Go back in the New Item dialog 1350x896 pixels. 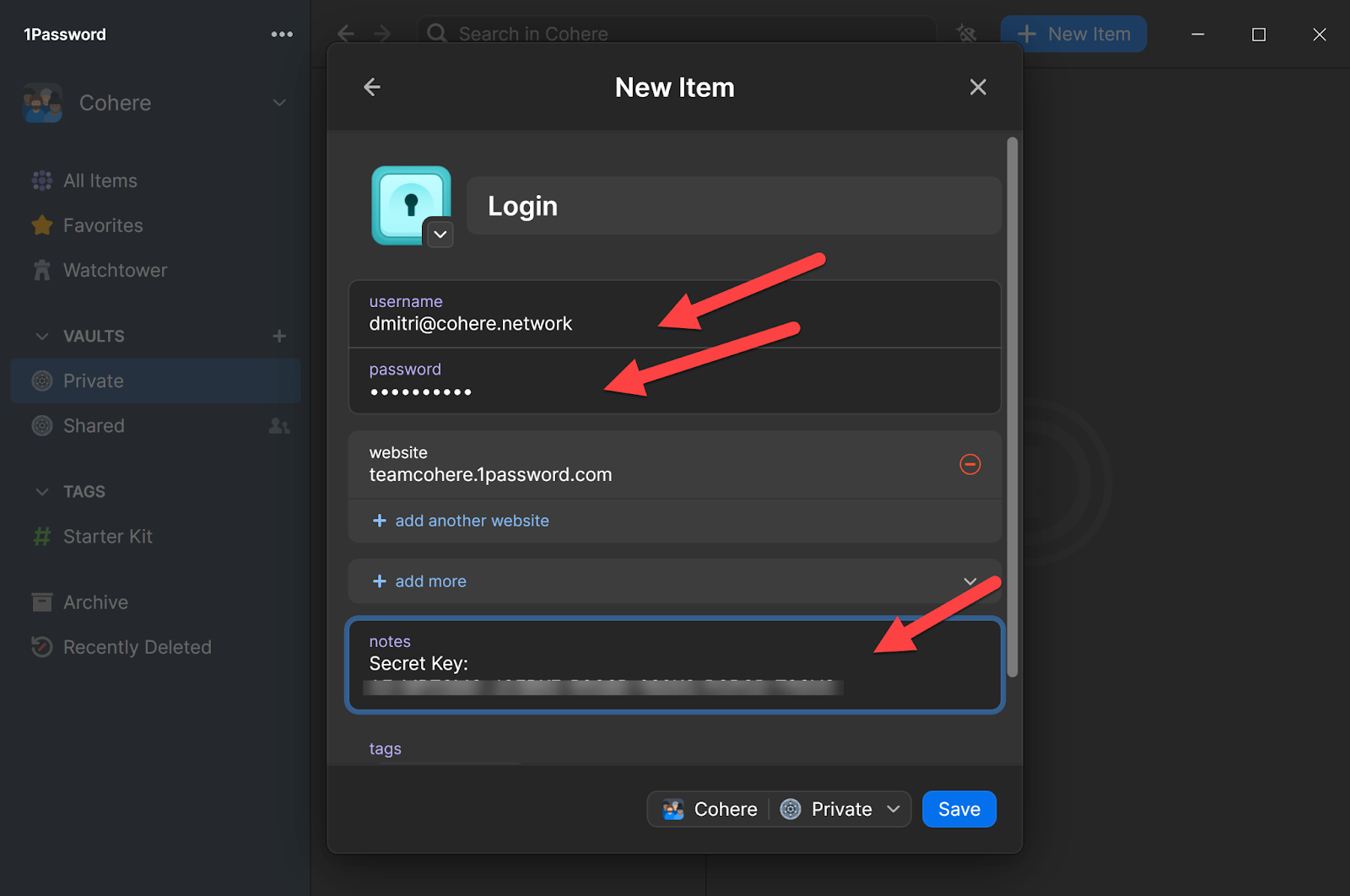[372, 87]
